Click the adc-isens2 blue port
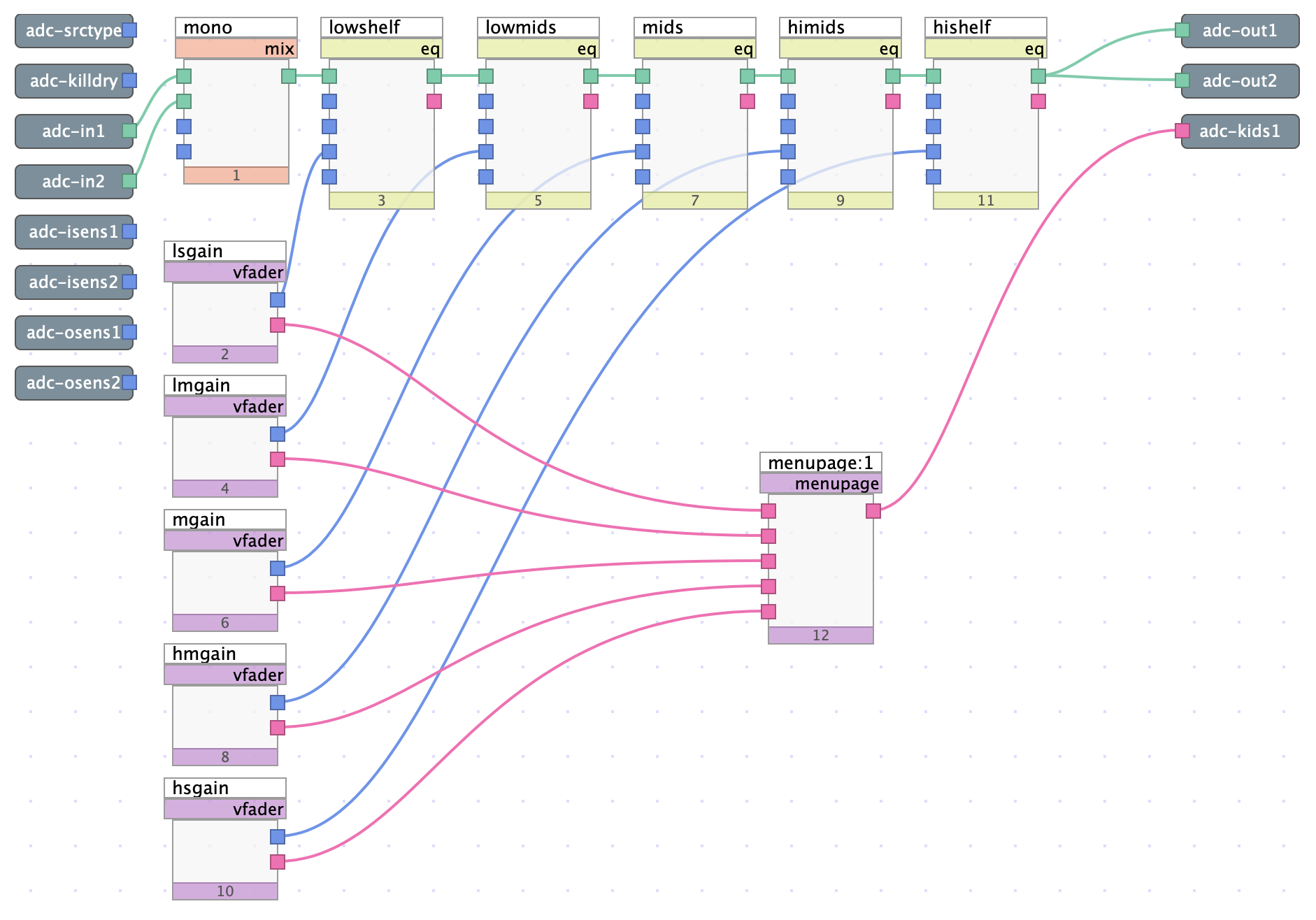The image size is (1316, 920). tap(129, 282)
